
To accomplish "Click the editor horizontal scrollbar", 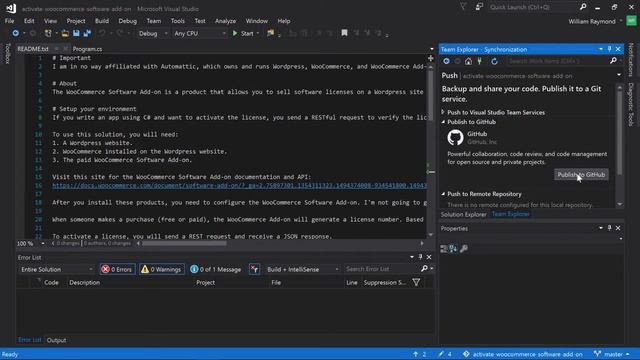I will pyautogui.click(x=184, y=243).
